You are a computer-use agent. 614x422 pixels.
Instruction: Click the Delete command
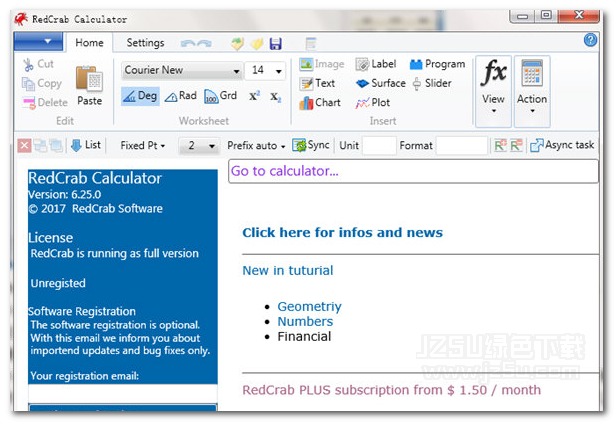(x=45, y=103)
